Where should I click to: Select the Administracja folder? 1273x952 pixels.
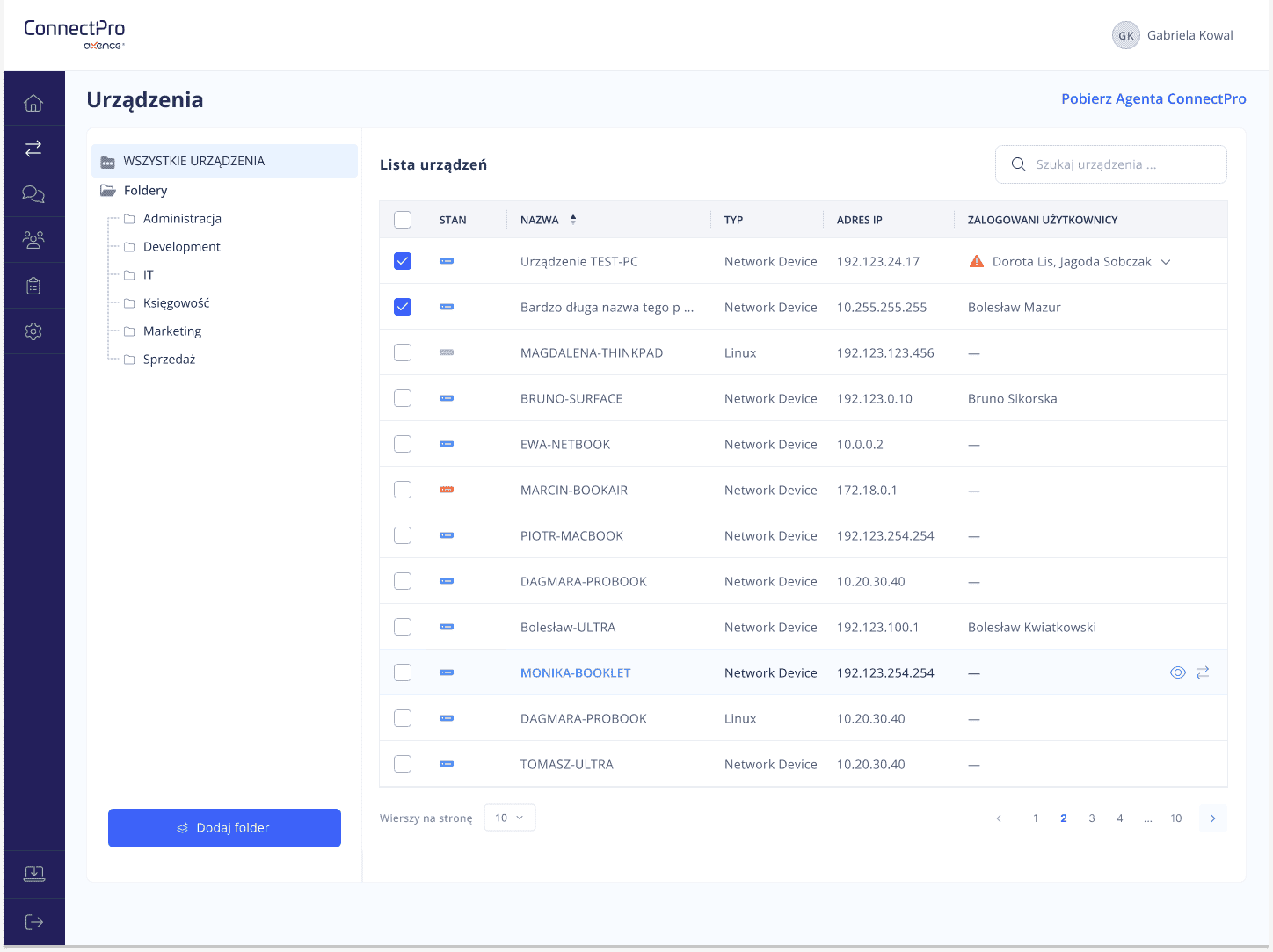182,218
